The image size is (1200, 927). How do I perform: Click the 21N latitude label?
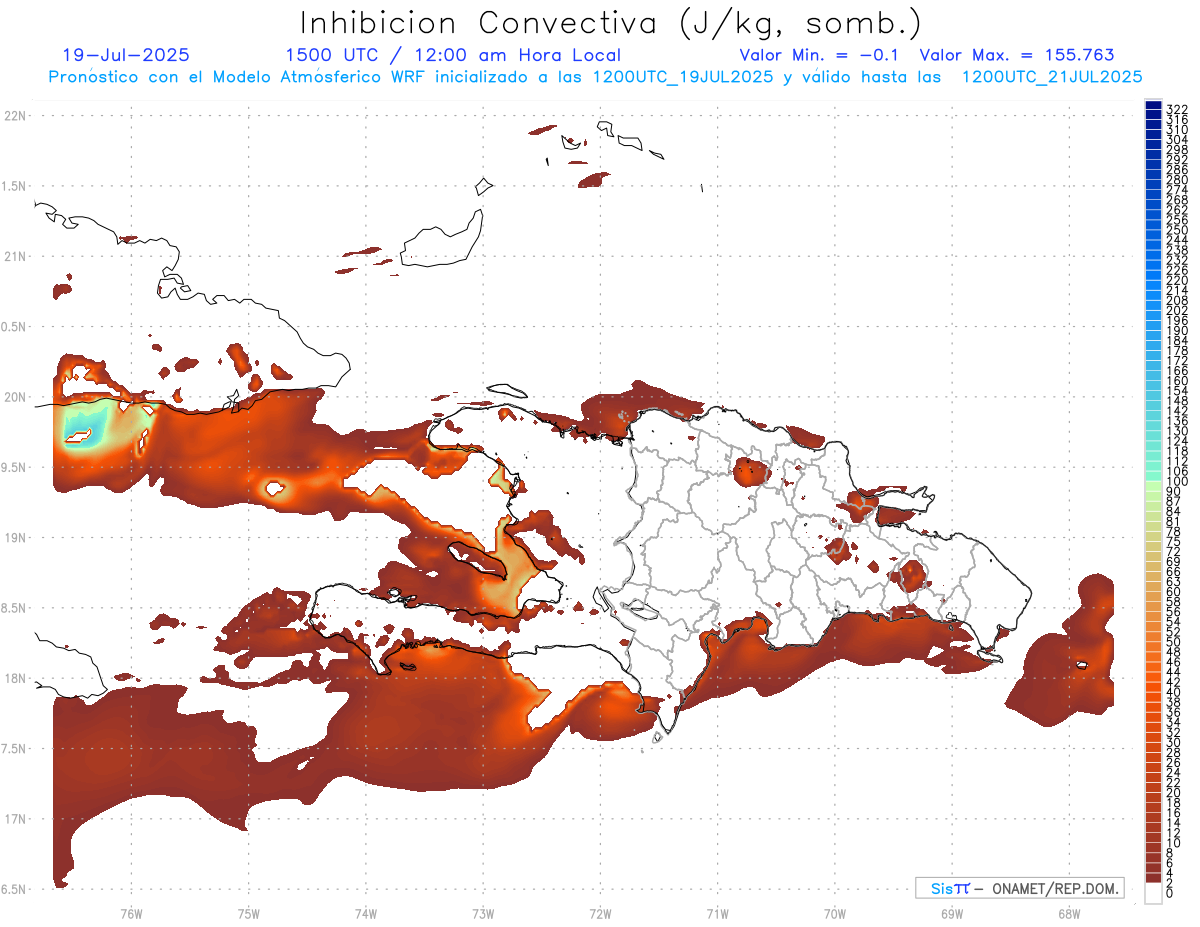(14, 256)
